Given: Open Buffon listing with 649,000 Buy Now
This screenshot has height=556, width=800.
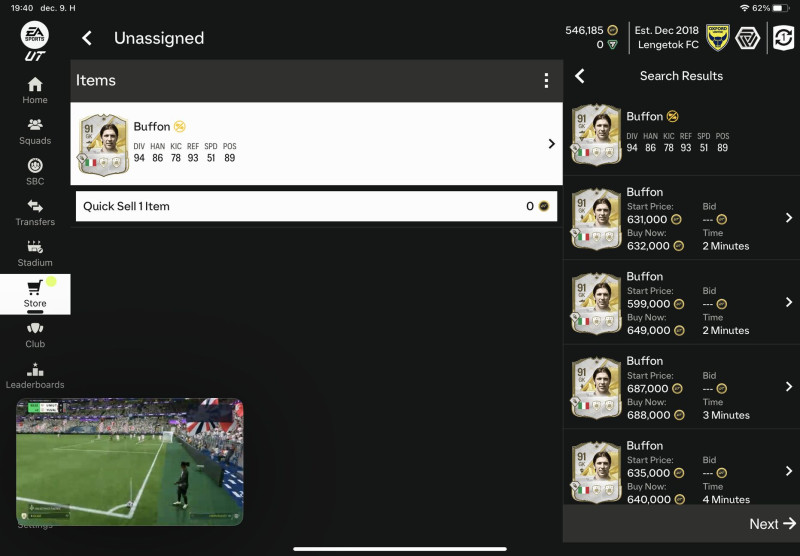Looking at the screenshot, I should pyautogui.click(x=682, y=302).
